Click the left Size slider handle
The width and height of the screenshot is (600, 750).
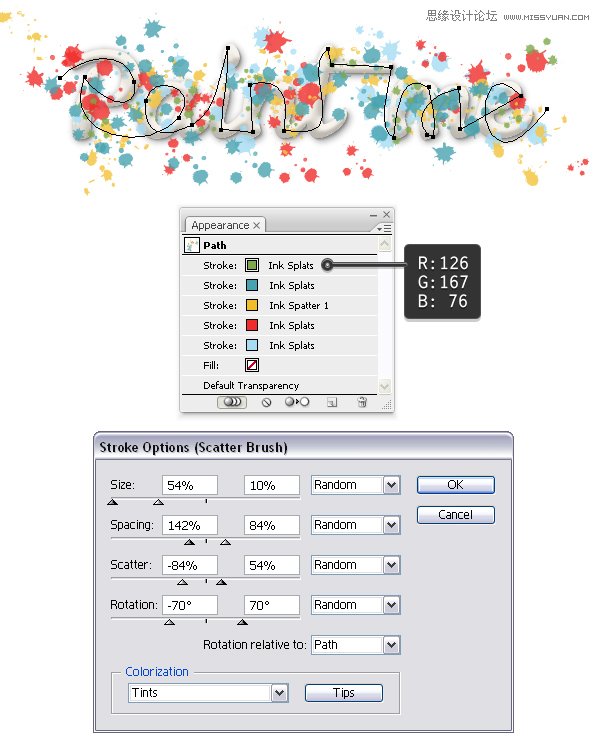pyautogui.click(x=113, y=502)
